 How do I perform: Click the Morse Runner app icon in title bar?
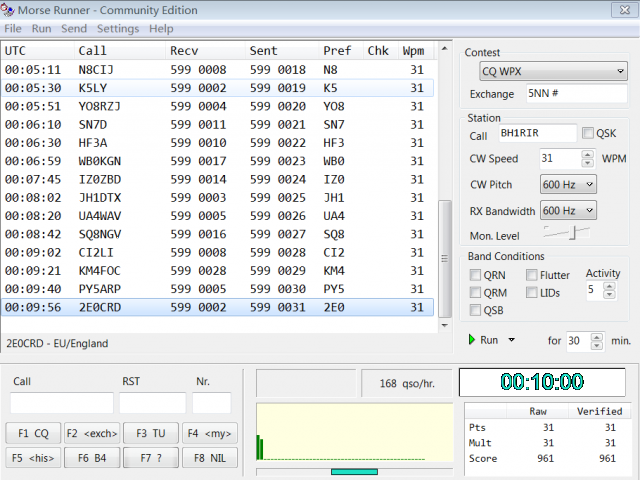coord(7,9)
